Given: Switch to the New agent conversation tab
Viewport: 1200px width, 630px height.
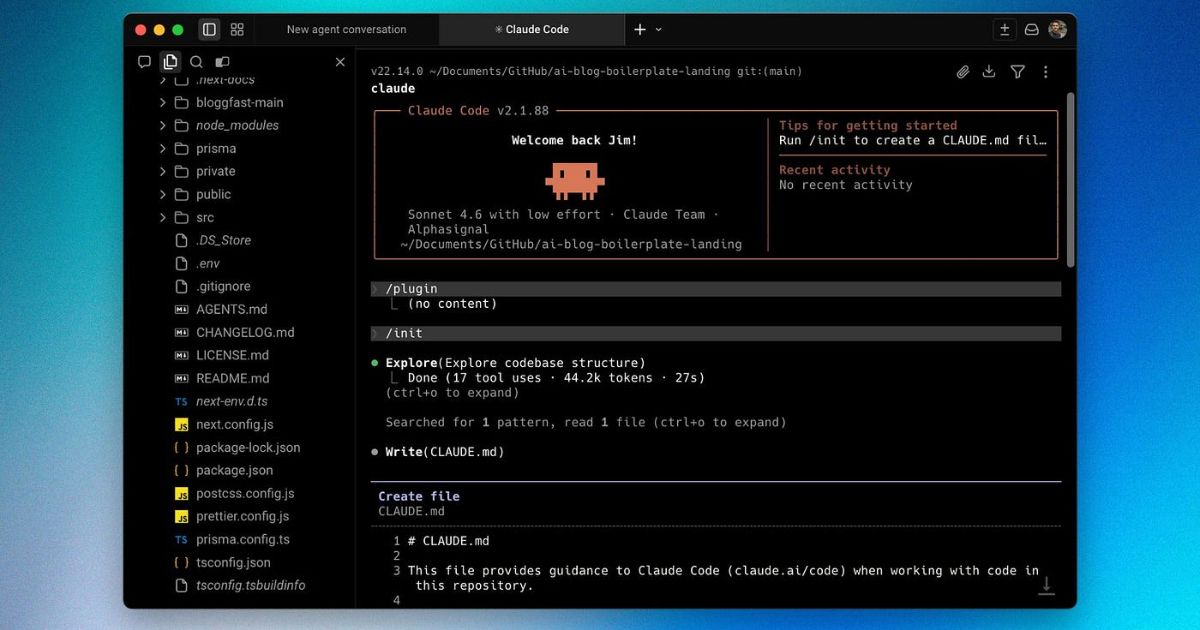Looking at the screenshot, I should pyautogui.click(x=346, y=30).
